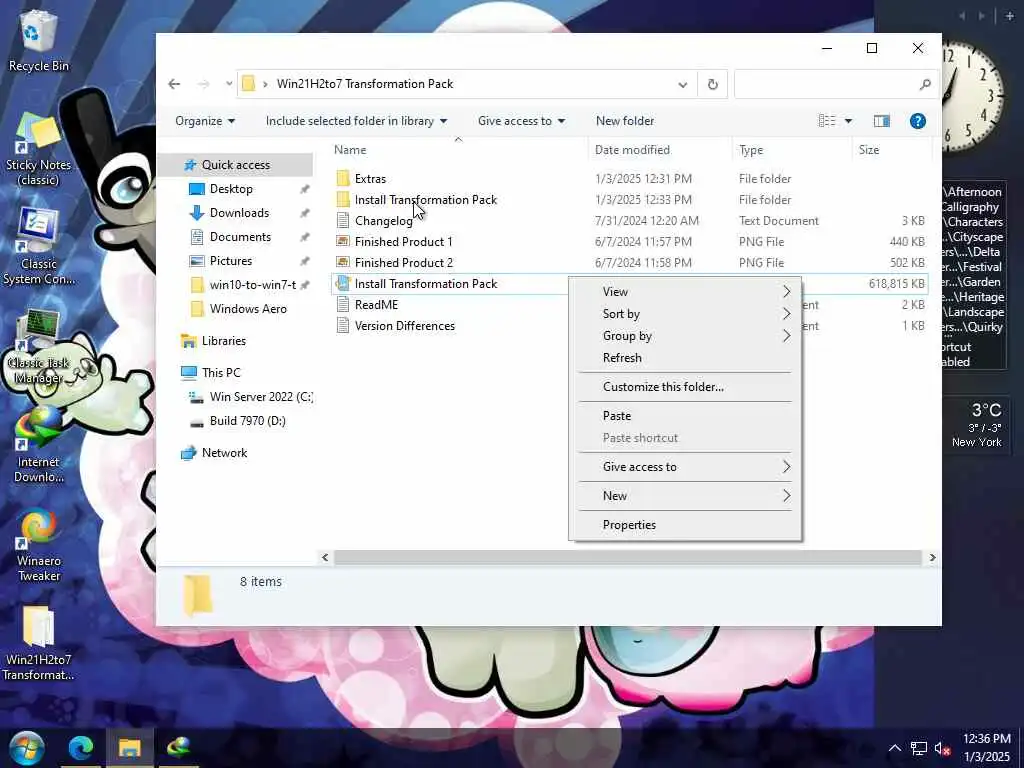Open the Recycle Bin desktop icon
The height and width of the screenshot is (768, 1024).
tap(38, 40)
